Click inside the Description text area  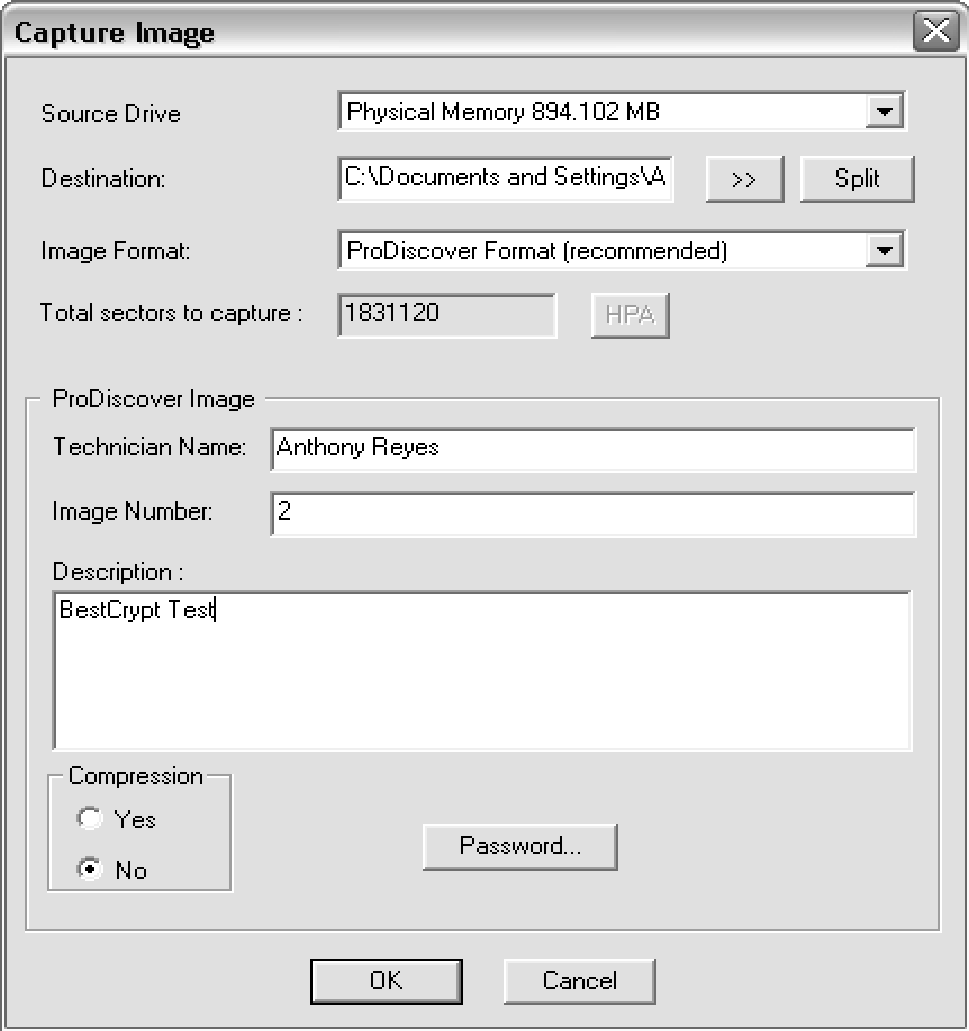483,671
